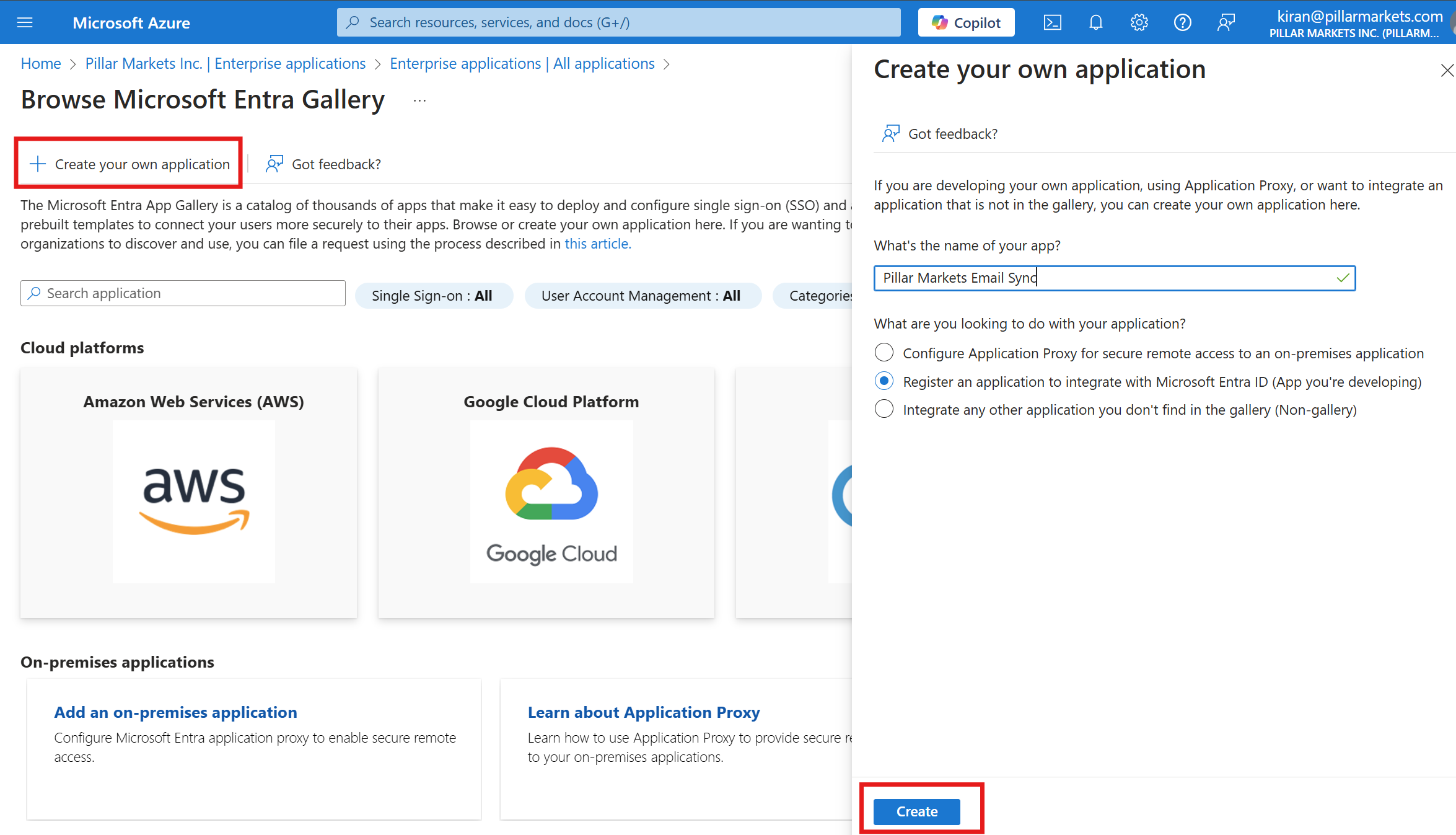Launch Copilot from the top bar
Viewport: 1456px width, 835px height.
tap(965, 22)
